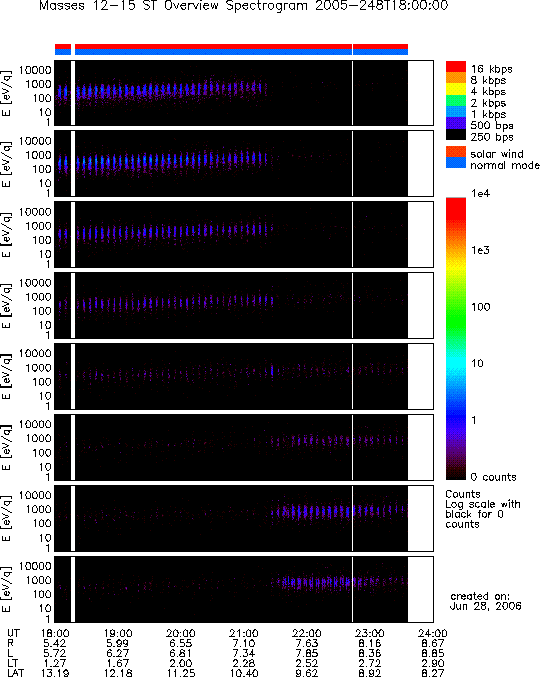This screenshot has width=540, height=677.
Task: Select the '1e3' color bar label
Action: 480,250
